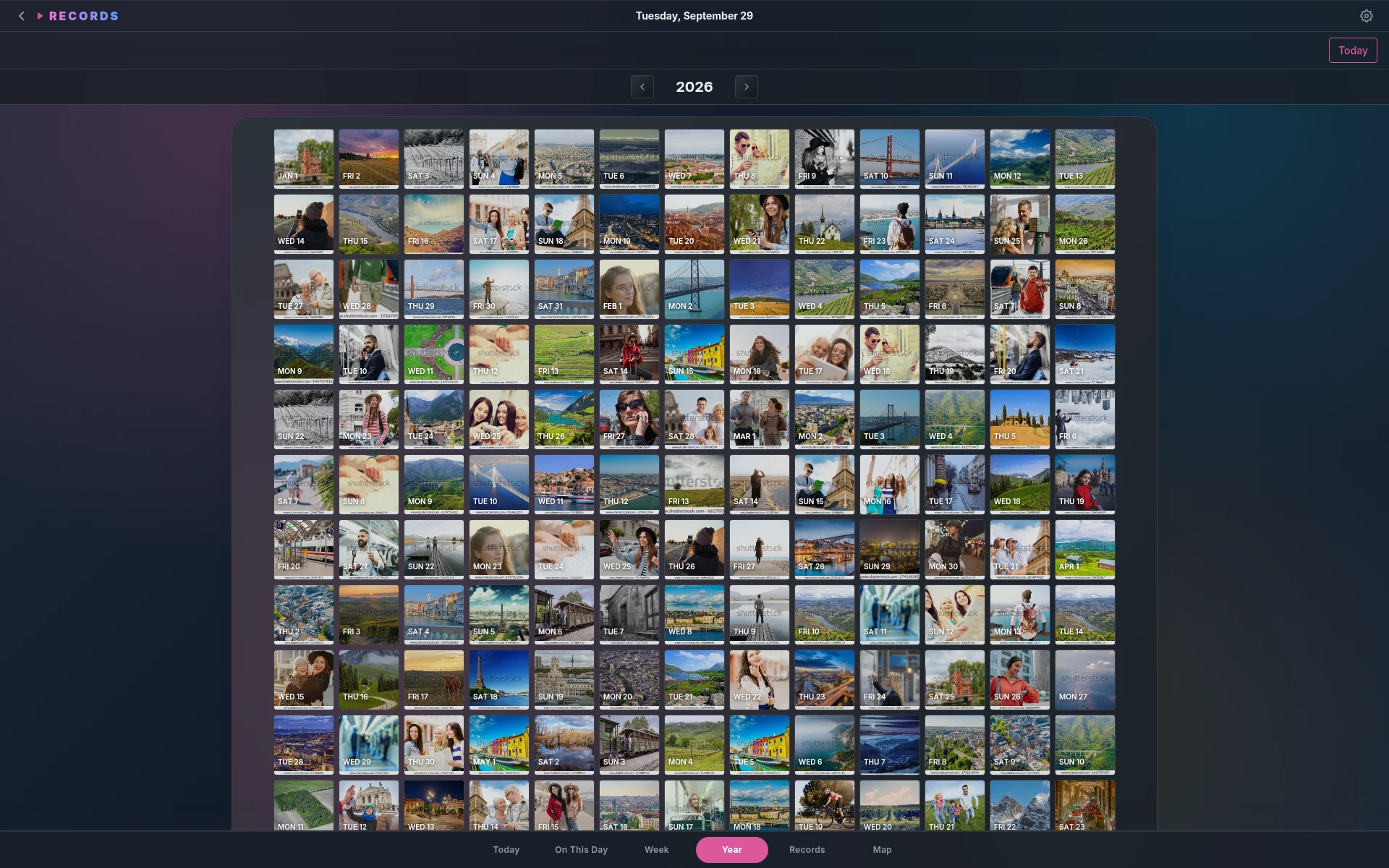This screenshot has width=1389, height=868.
Task: Open the JAN 1 thumbnail
Action: click(304, 159)
